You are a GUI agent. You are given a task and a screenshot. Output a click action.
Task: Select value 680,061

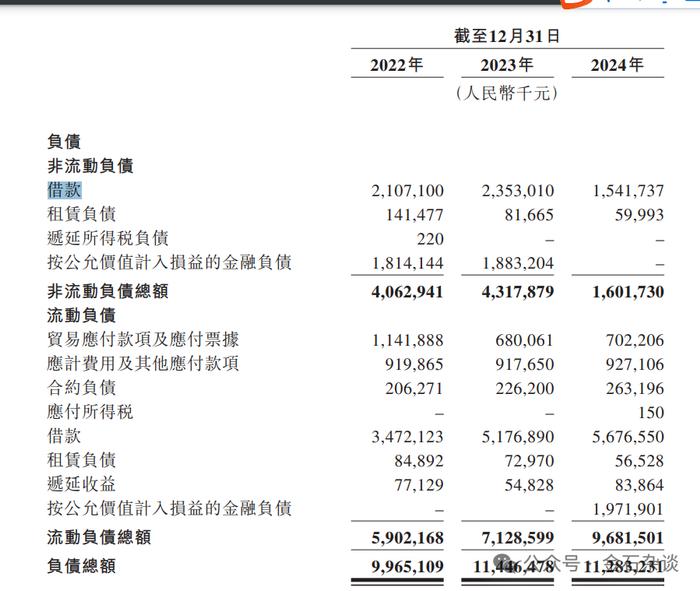pyautogui.click(x=524, y=341)
